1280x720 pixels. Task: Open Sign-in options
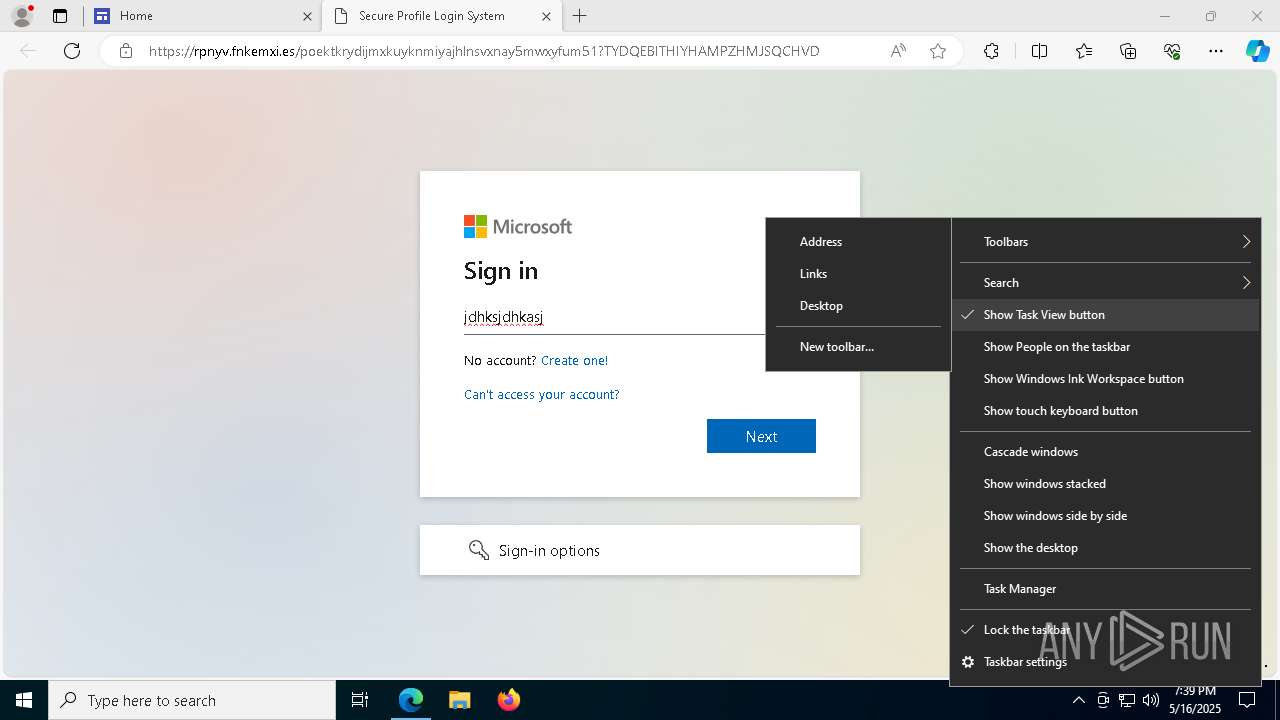(640, 550)
